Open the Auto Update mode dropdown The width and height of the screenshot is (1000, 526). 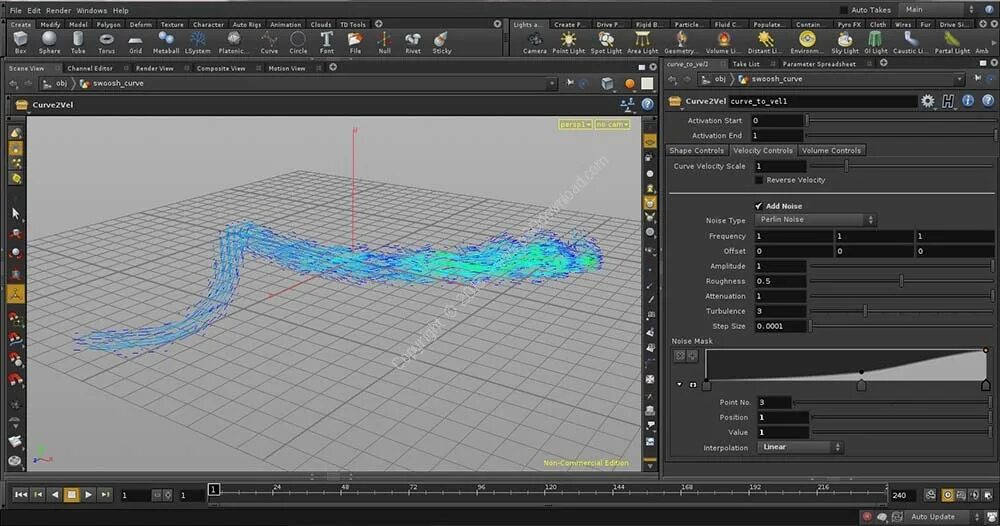(943, 516)
